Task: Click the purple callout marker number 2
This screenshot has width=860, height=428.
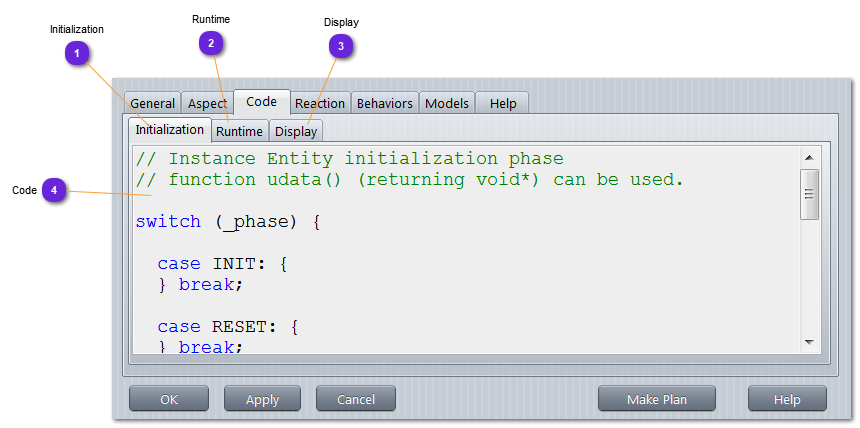Action: point(210,42)
